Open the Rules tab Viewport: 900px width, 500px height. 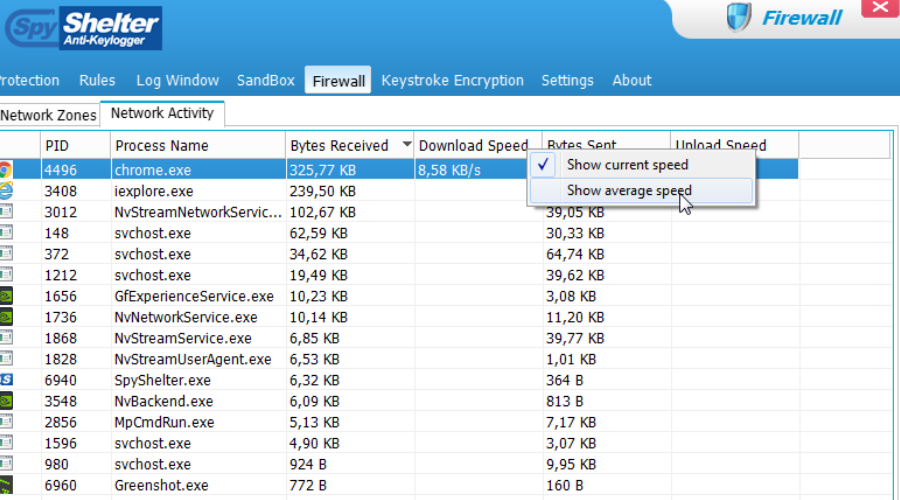pyautogui.click(x=97, y=80)
